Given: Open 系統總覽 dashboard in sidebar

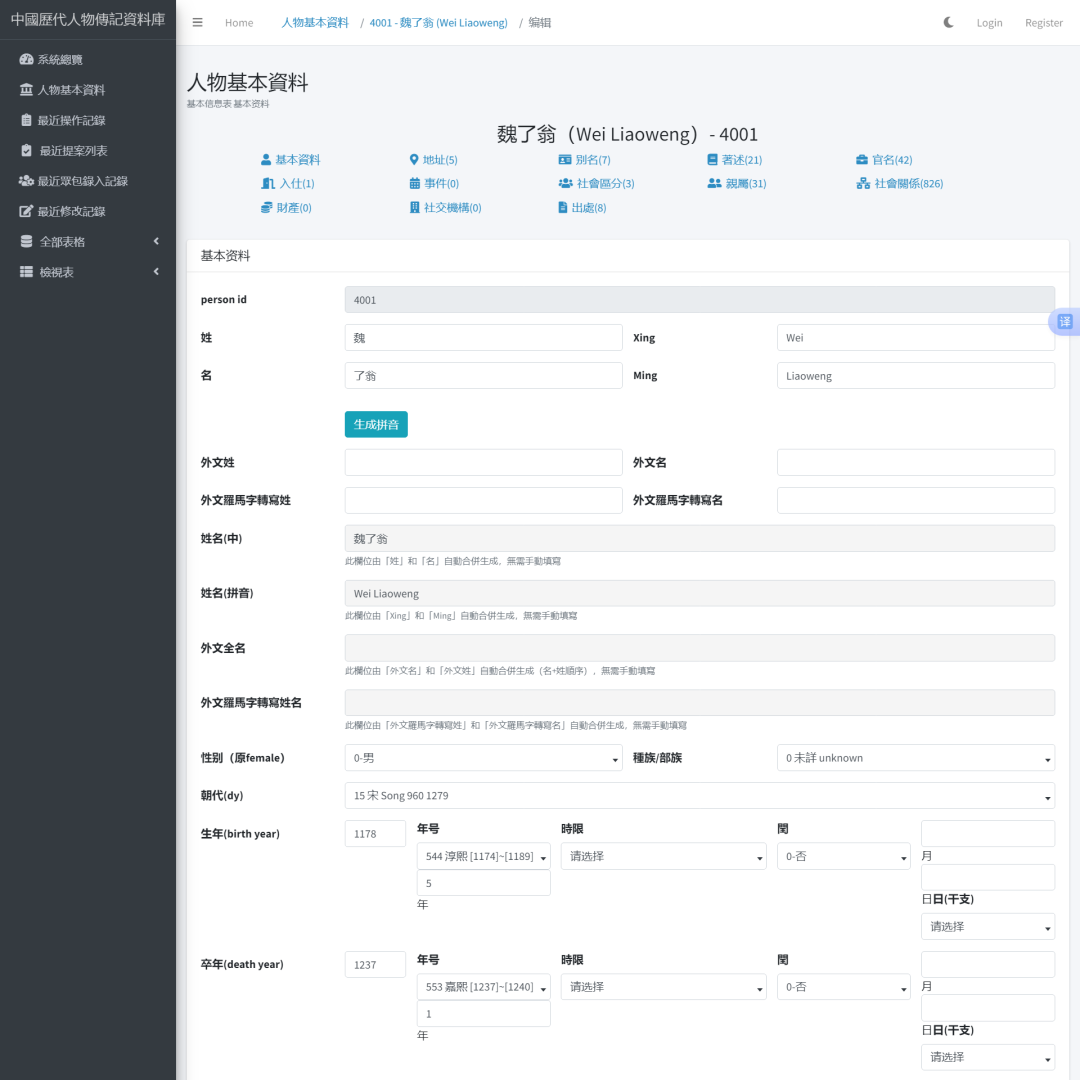Looking at the screenshot, I should [x=60, y=59].
